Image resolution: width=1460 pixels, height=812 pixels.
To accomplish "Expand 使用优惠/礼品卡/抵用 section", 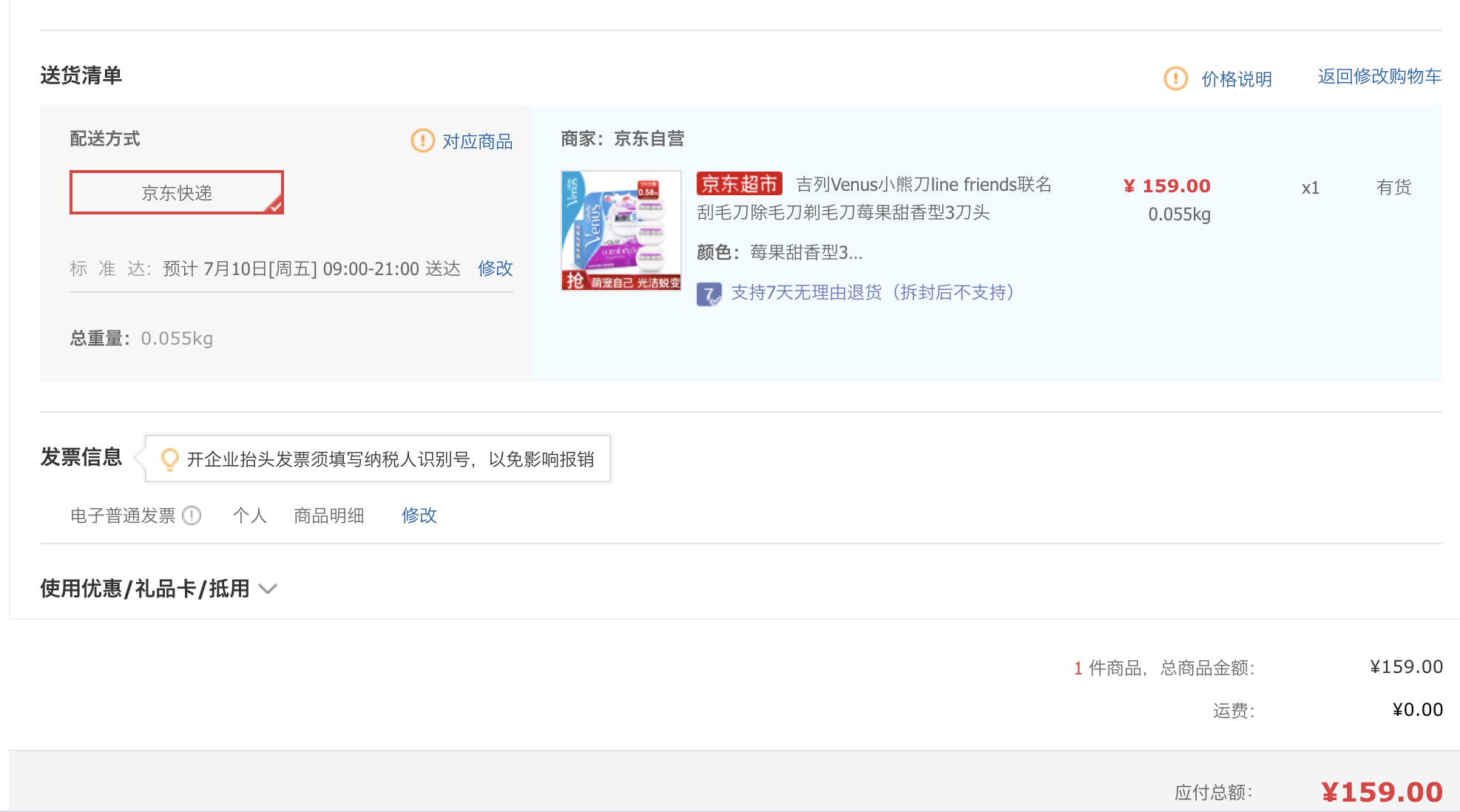I will coord(158,589).
